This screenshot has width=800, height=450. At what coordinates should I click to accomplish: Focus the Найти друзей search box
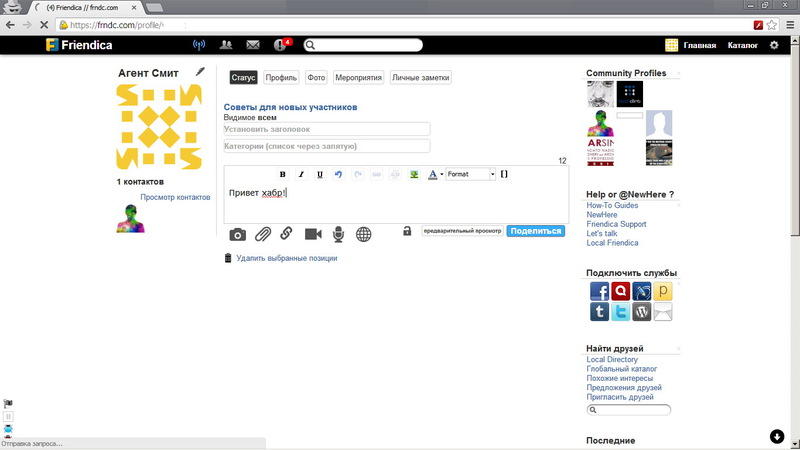coord(629,410)
